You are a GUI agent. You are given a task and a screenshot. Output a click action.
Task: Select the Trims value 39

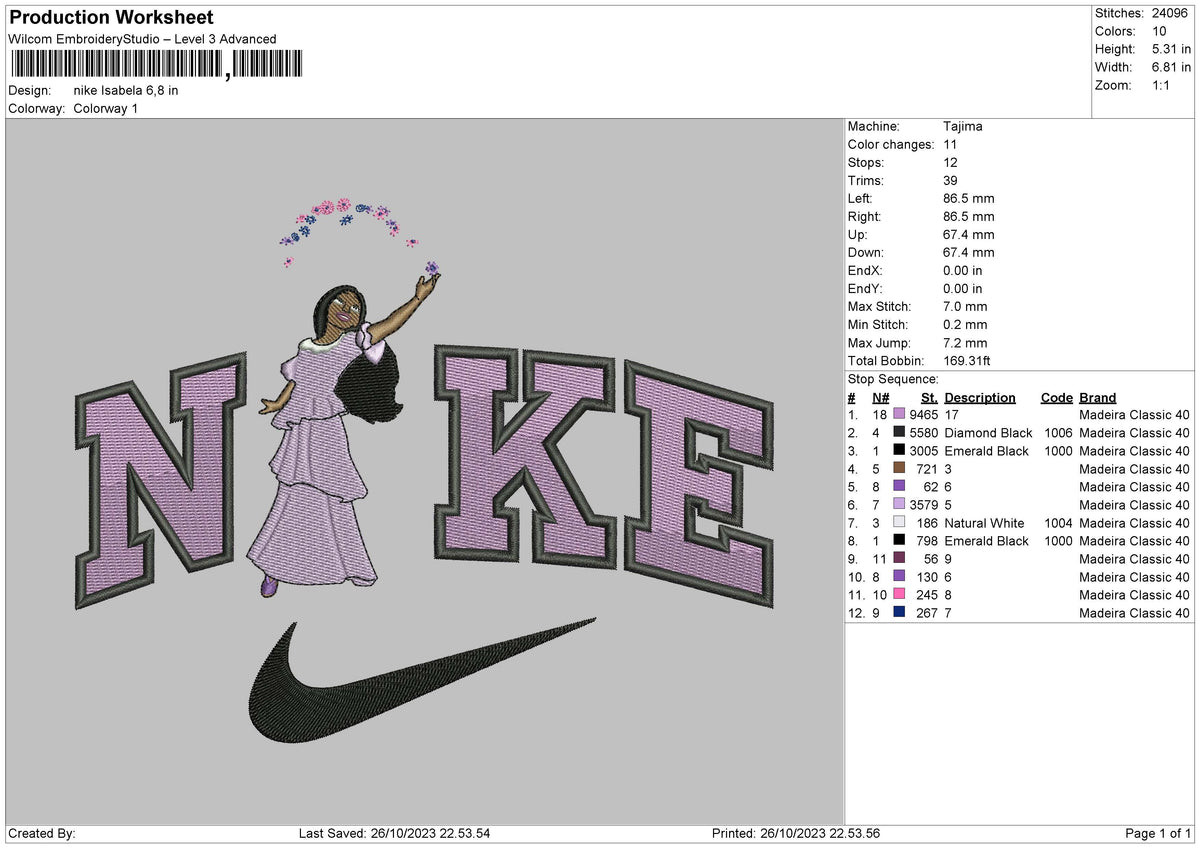click(950, 181)
